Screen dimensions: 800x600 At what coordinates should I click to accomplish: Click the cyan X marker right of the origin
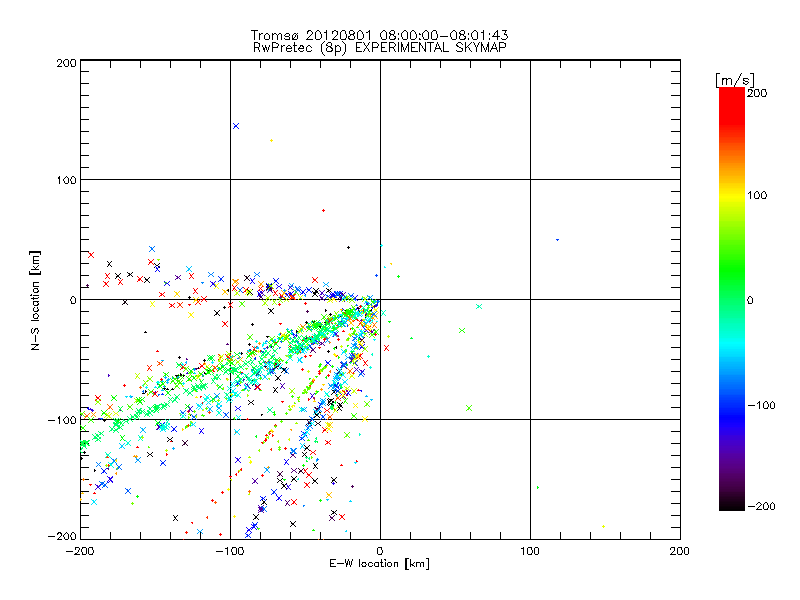click(479, 307)
